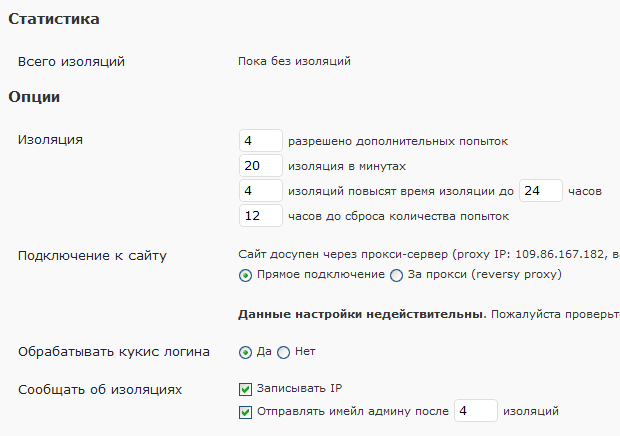Toggle 'Отправлять имейл админу после' checkbox
620x436 pixels.
[x=245, y=412]
